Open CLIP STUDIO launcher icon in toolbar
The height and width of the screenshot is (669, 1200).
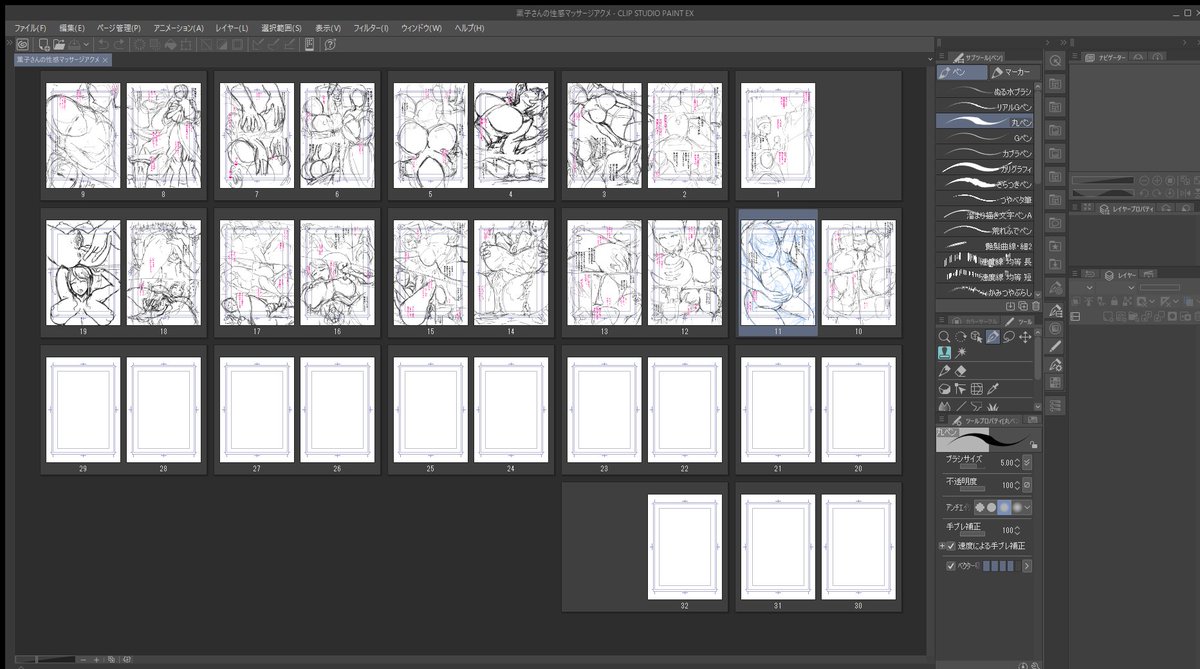(x=21, y=45)
